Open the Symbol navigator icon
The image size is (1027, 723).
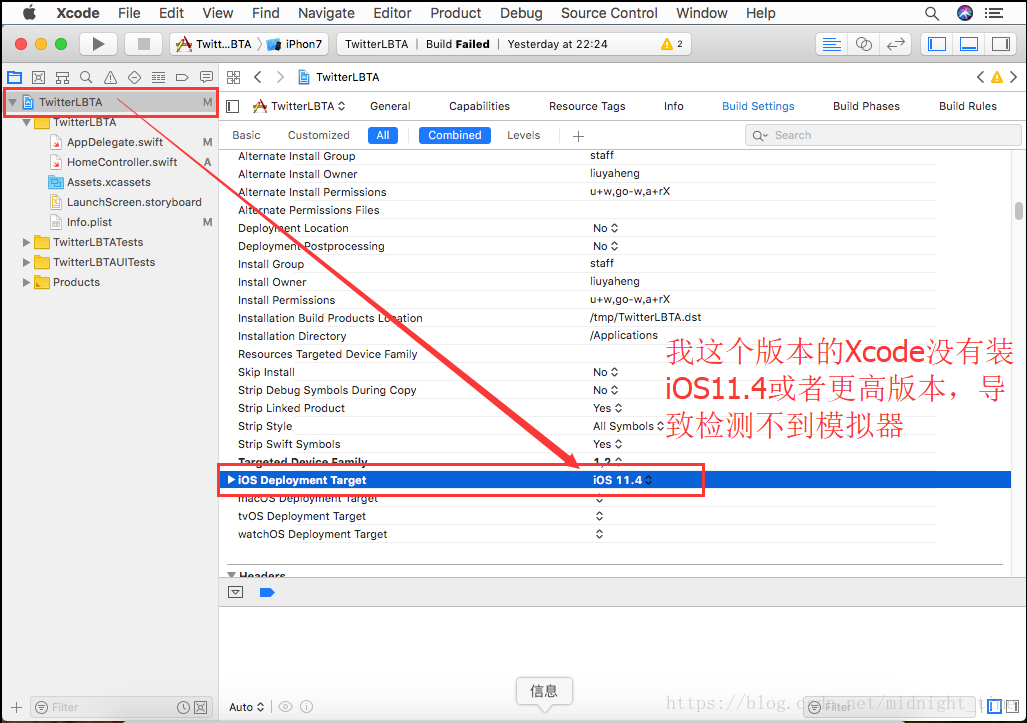click(62, 77)
